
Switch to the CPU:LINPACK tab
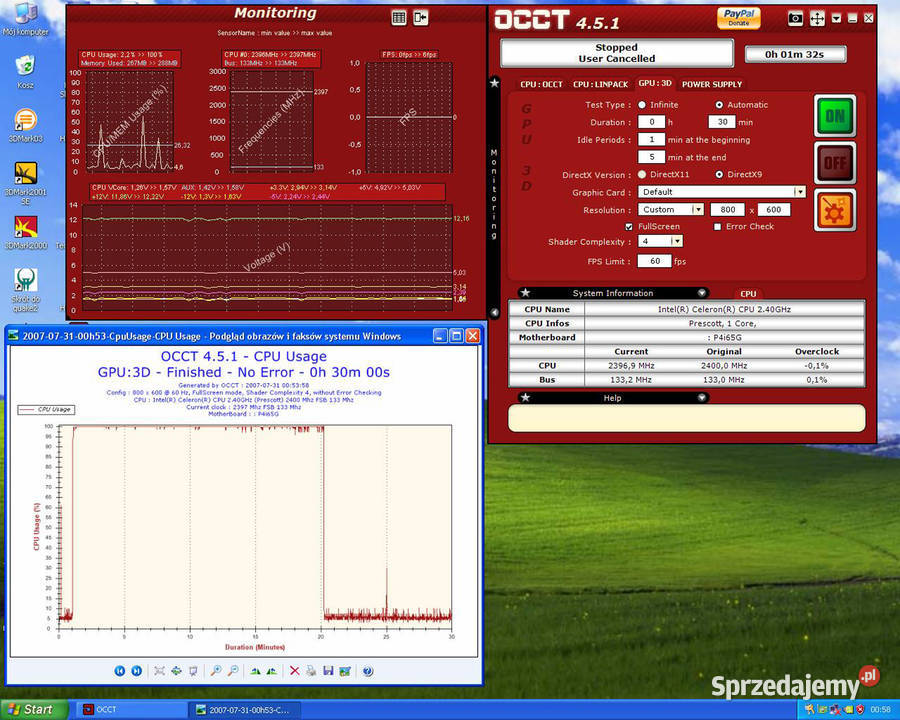pos(600,85)
